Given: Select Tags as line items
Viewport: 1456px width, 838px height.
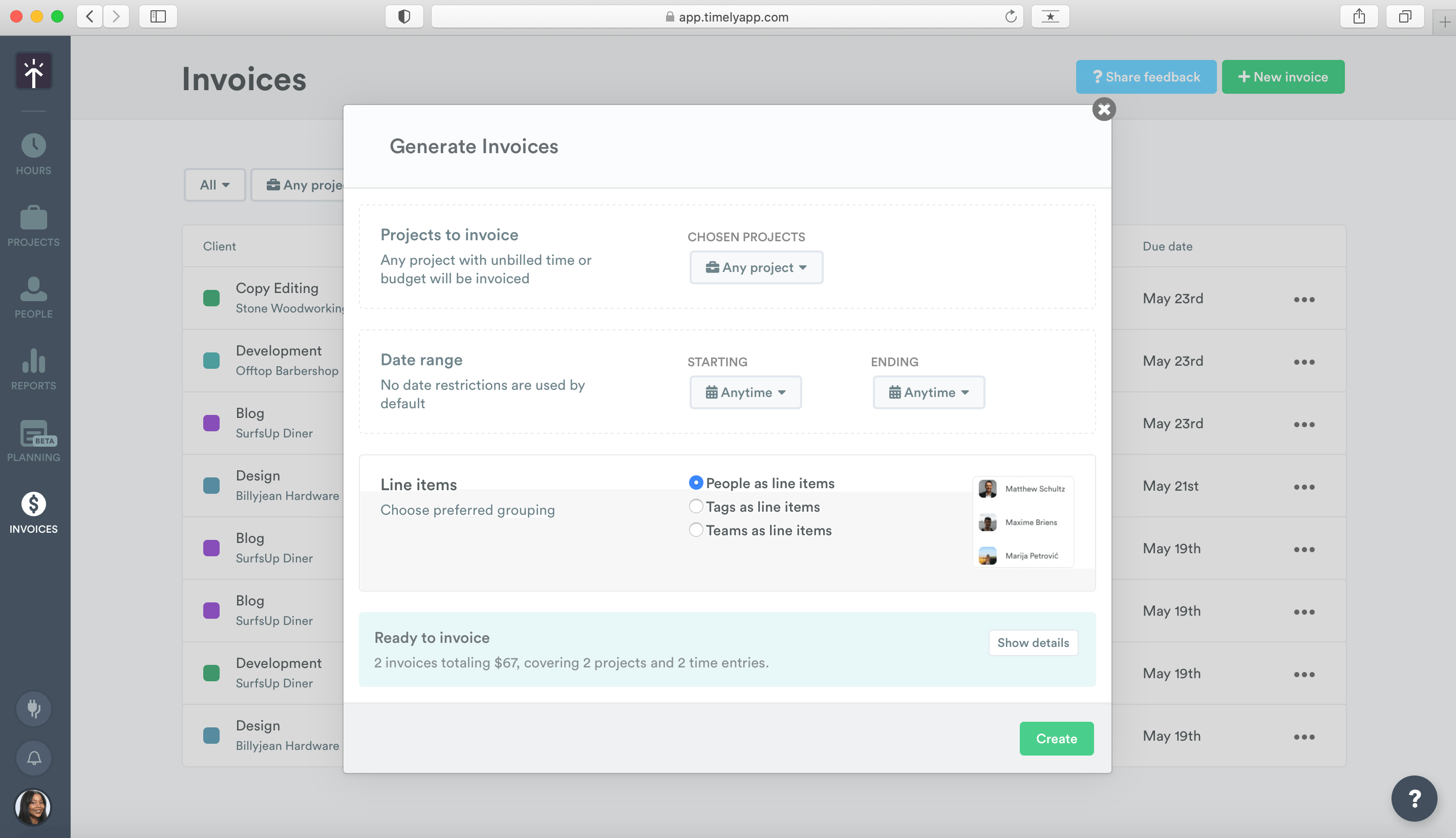Looking at the screenshot, I should (696, 507).
